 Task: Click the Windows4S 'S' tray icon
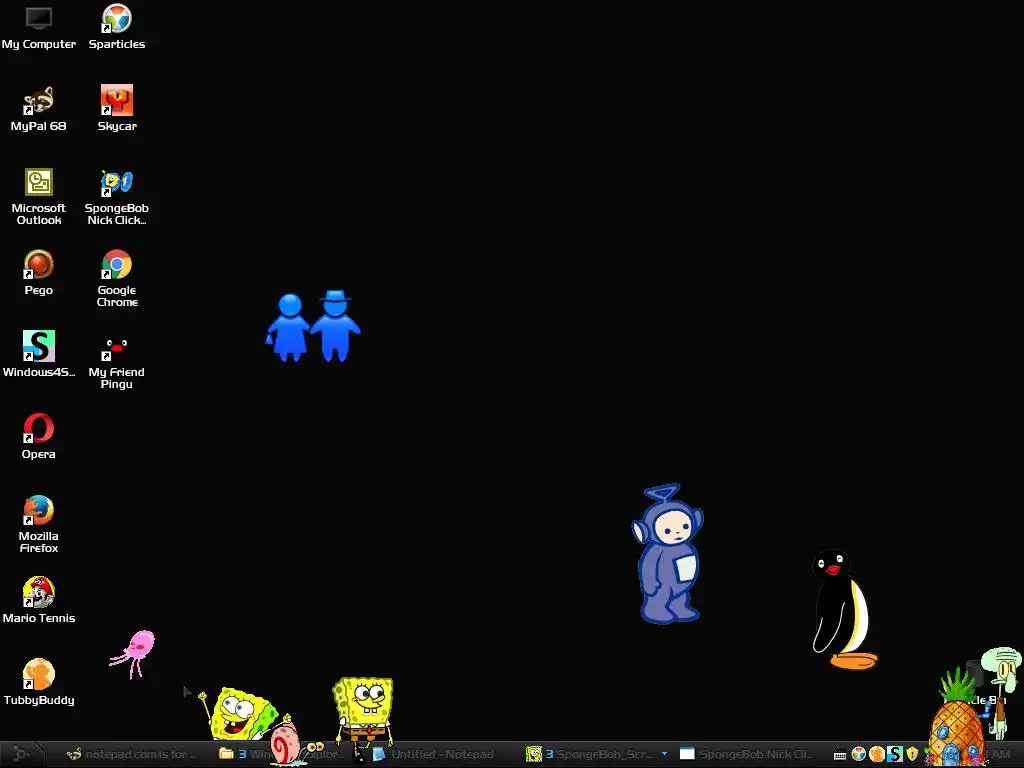(x=894, y=754)
